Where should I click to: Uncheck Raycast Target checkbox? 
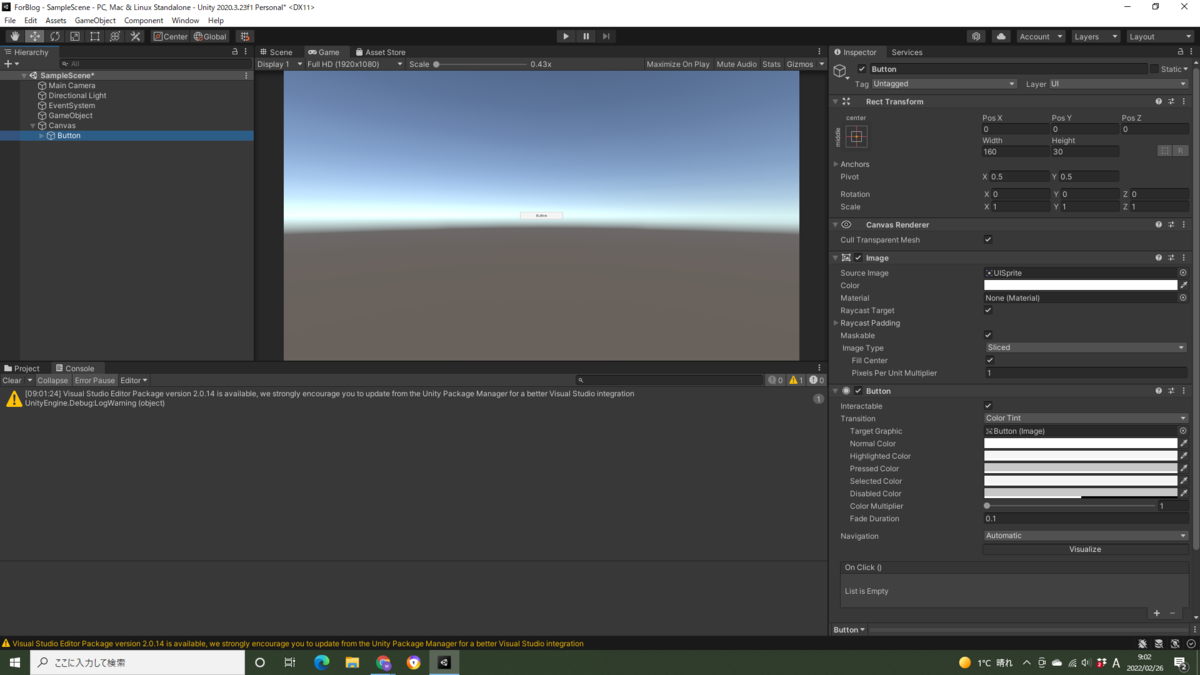tap(988, 310)
